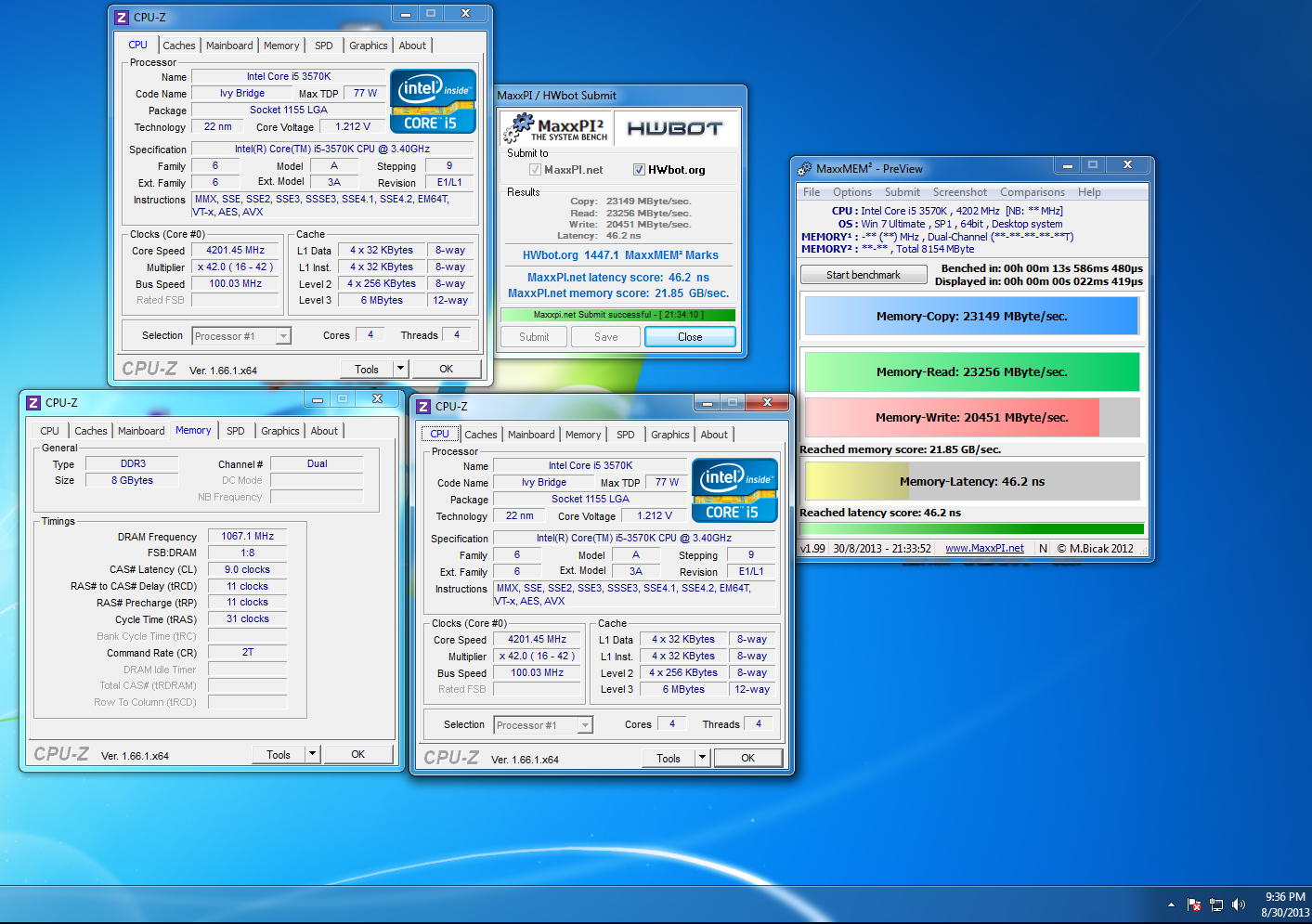1312x924 pixels.
Task: Click the Memory-Write 20451 MByte/sec result bar
Action: 972,417
